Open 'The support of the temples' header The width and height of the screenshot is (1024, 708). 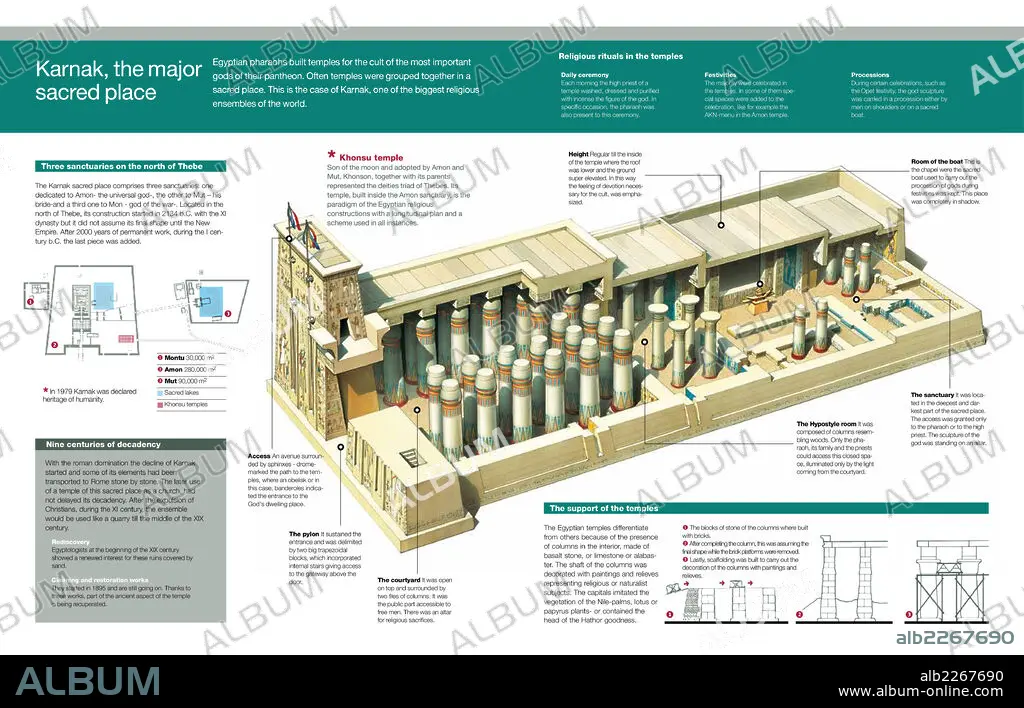coord(766,508)
